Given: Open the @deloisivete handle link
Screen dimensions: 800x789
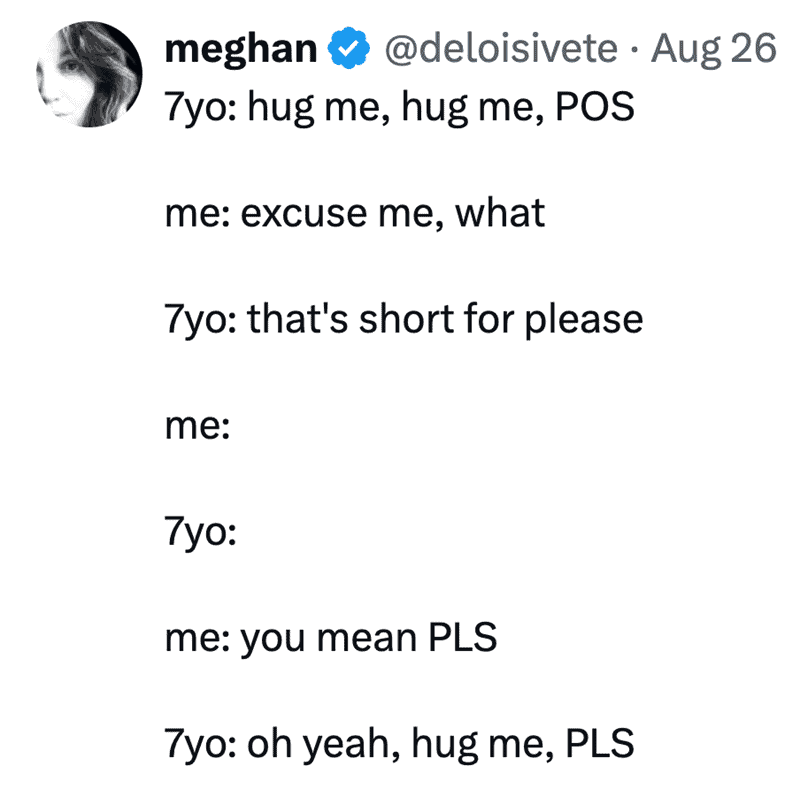Looking at the screenshot, I should click(x=501, y=48).
